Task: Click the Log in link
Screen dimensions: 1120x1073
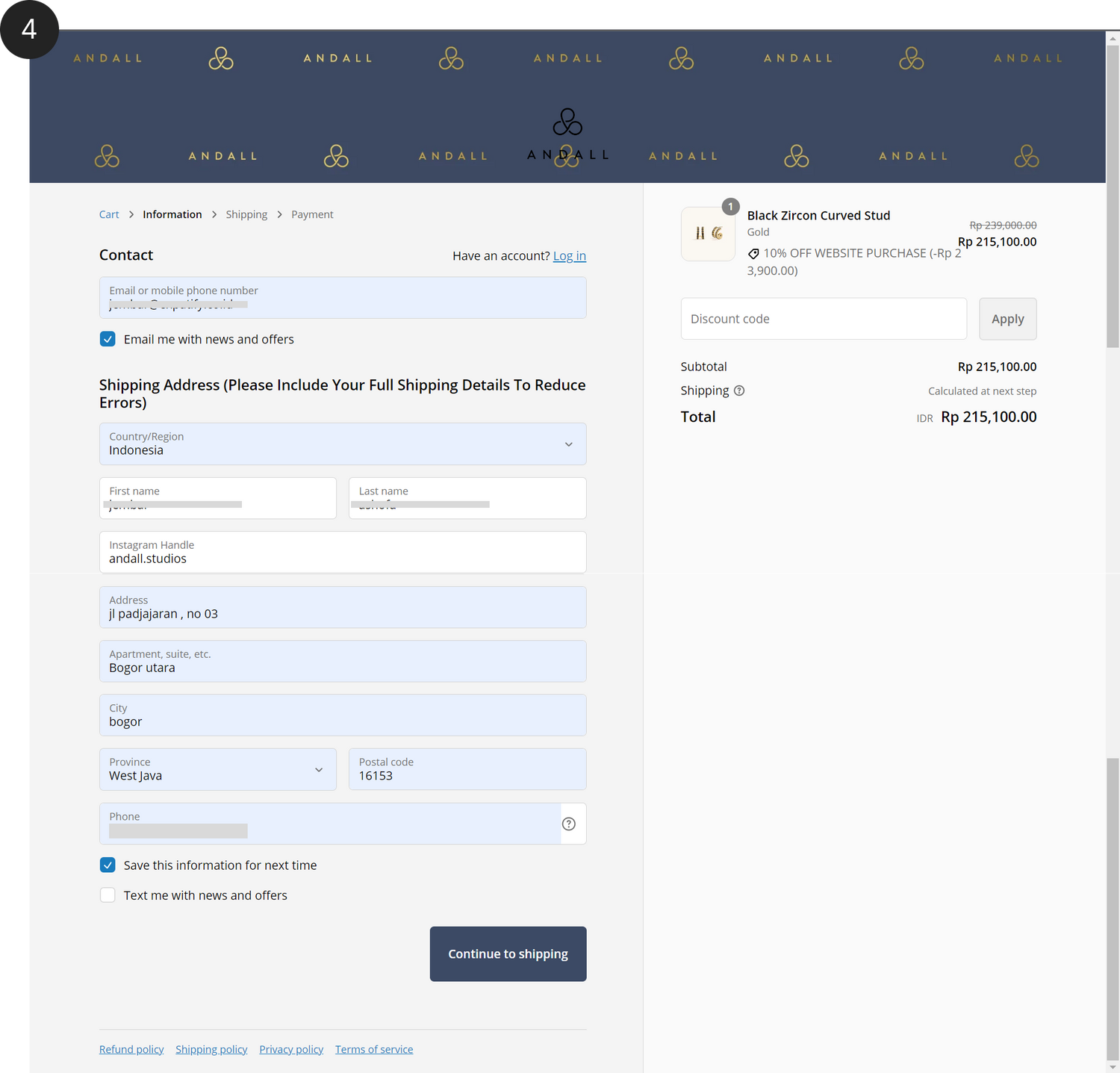Action: coord(569,256)
